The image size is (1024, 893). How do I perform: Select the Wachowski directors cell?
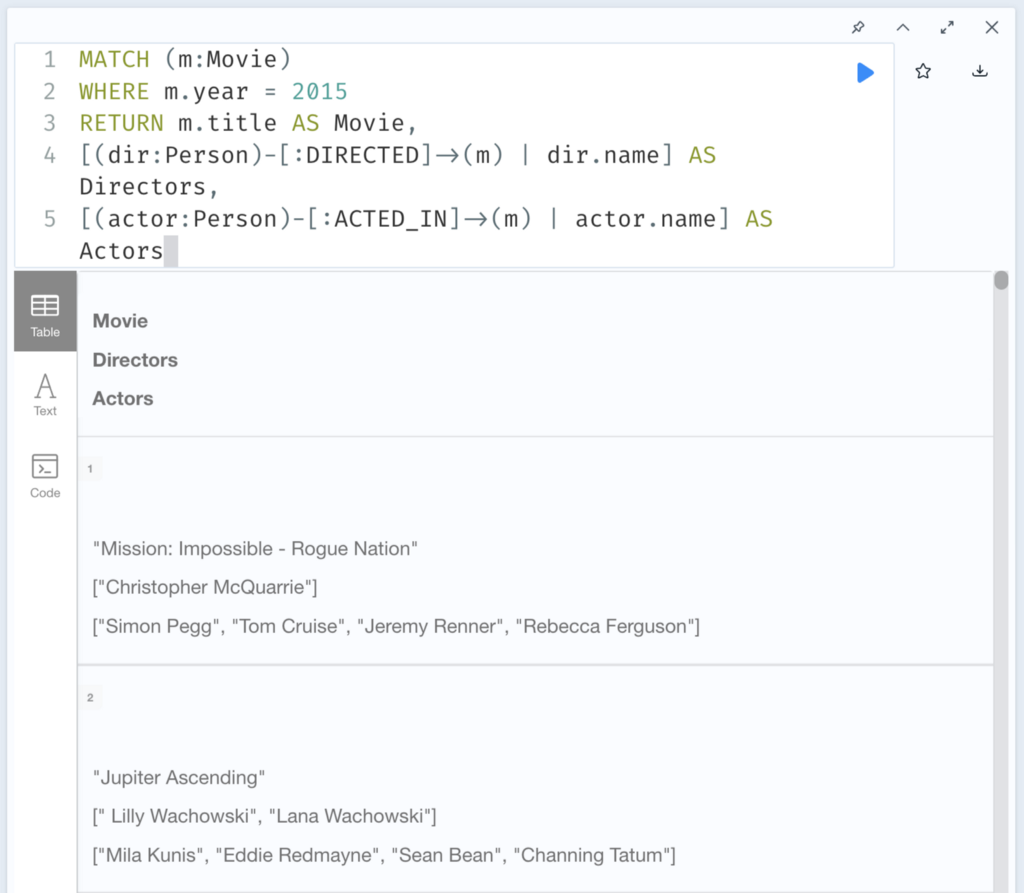pyautogui.click(x=264, y=816)
